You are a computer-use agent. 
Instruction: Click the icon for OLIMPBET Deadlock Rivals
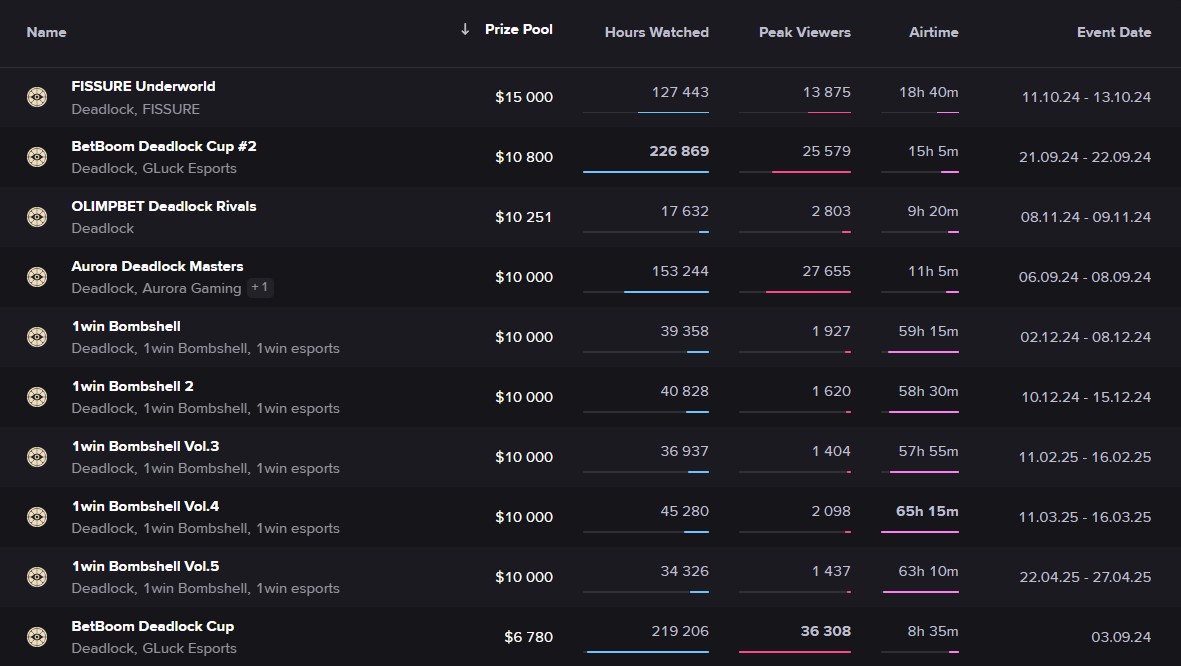coord(37,217)
